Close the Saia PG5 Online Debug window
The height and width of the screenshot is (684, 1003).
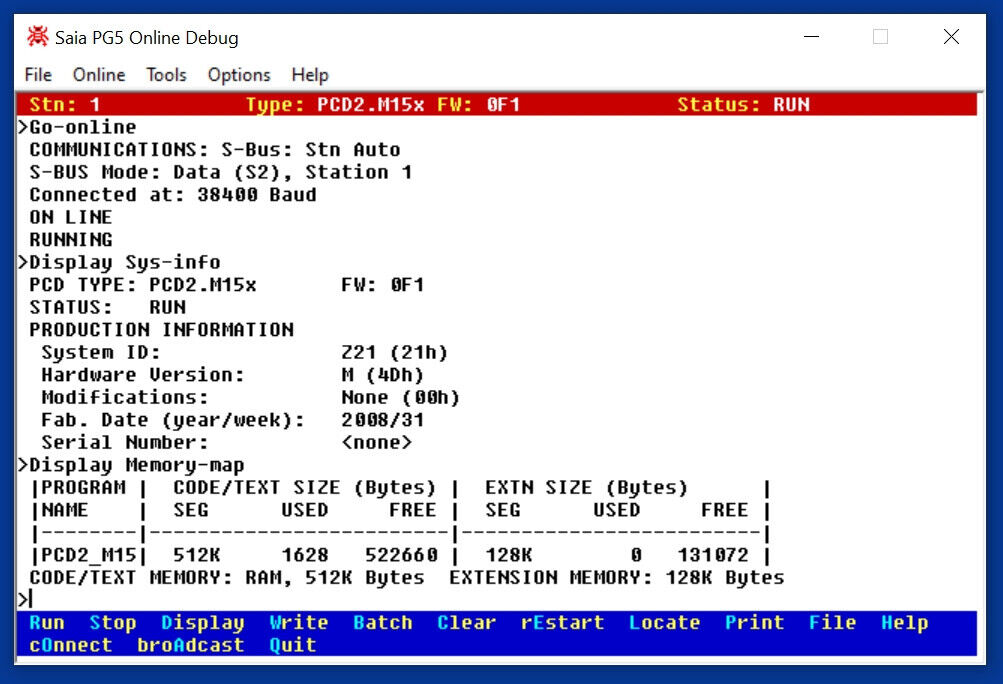pos(951,36)
